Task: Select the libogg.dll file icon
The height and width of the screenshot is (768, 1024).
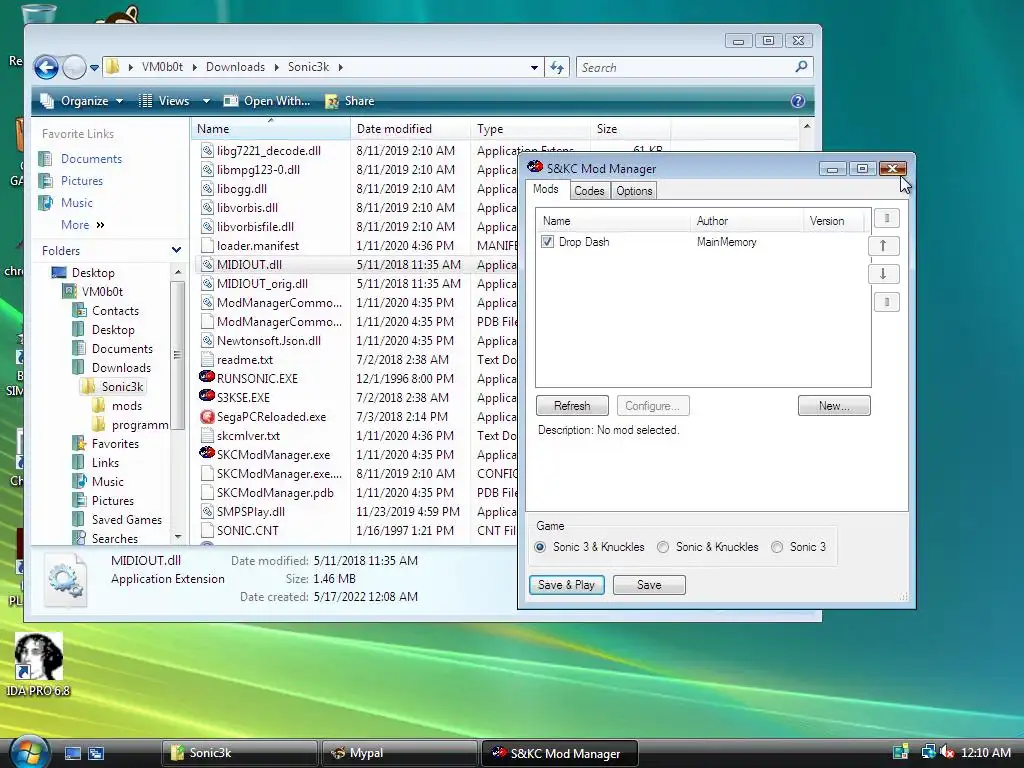Action: coord(207,189)
